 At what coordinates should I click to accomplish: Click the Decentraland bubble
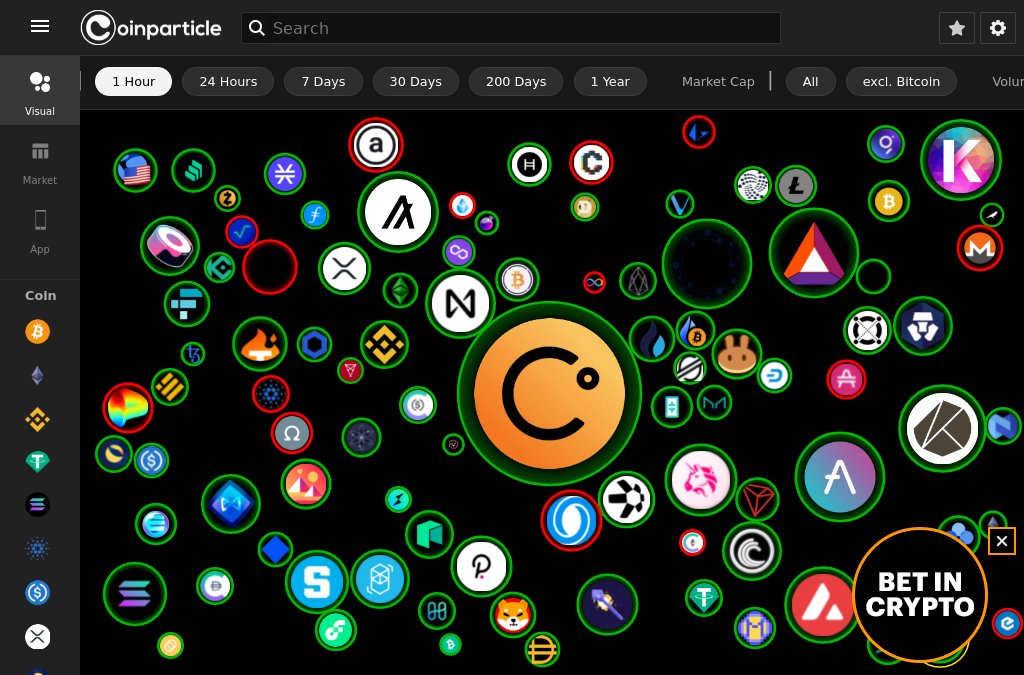(306, 484)
